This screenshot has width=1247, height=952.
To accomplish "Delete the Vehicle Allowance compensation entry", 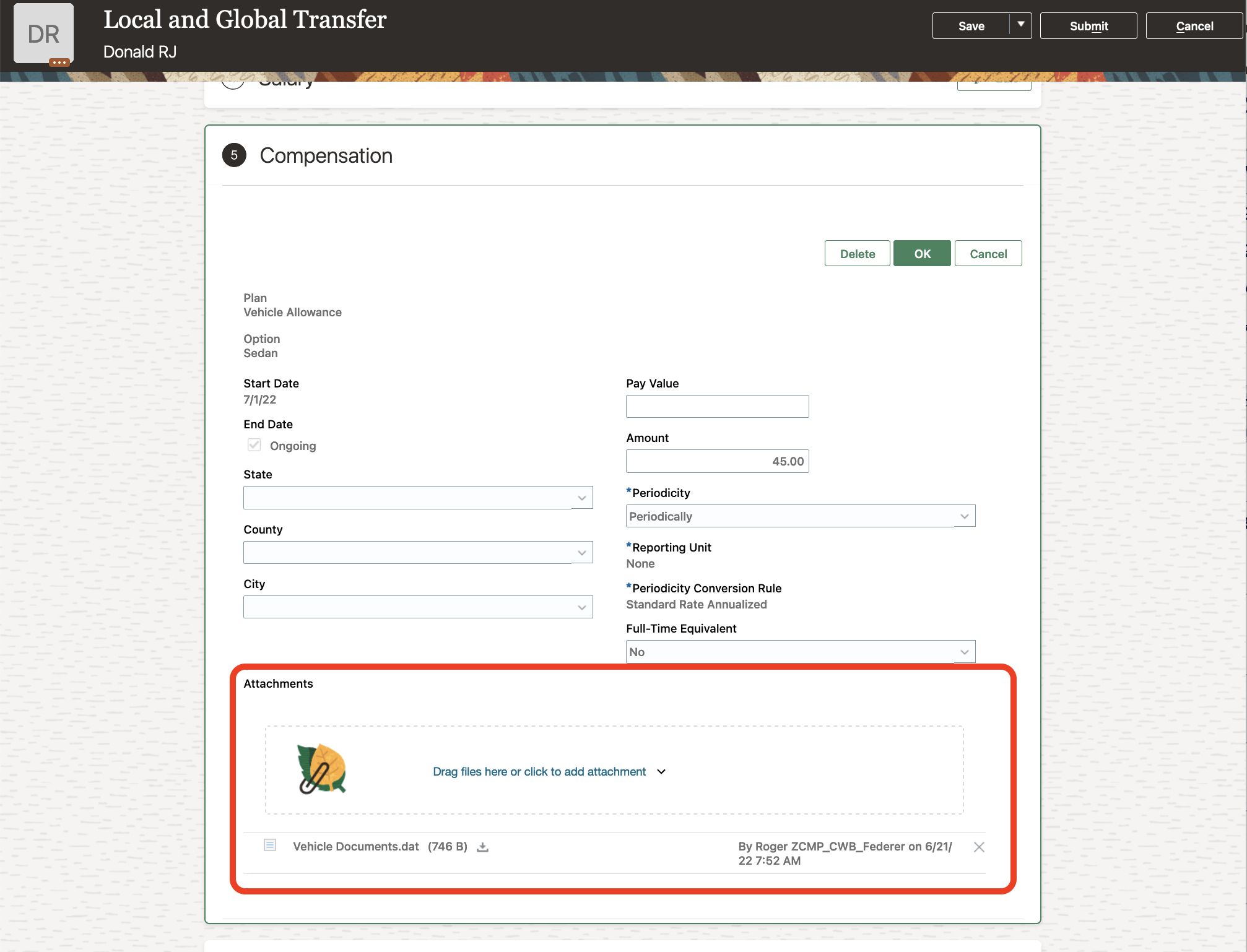I will point(857,254).
